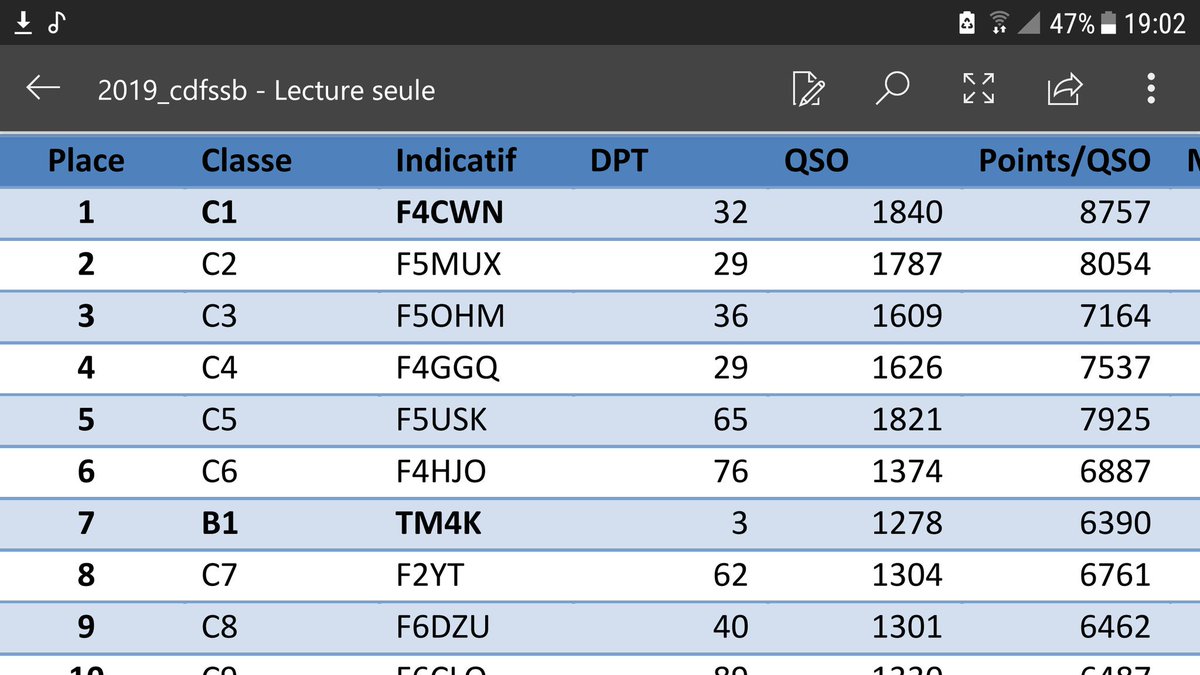
Task: Tap the 47% battery percentage
Action: (x=1071, y=23)
